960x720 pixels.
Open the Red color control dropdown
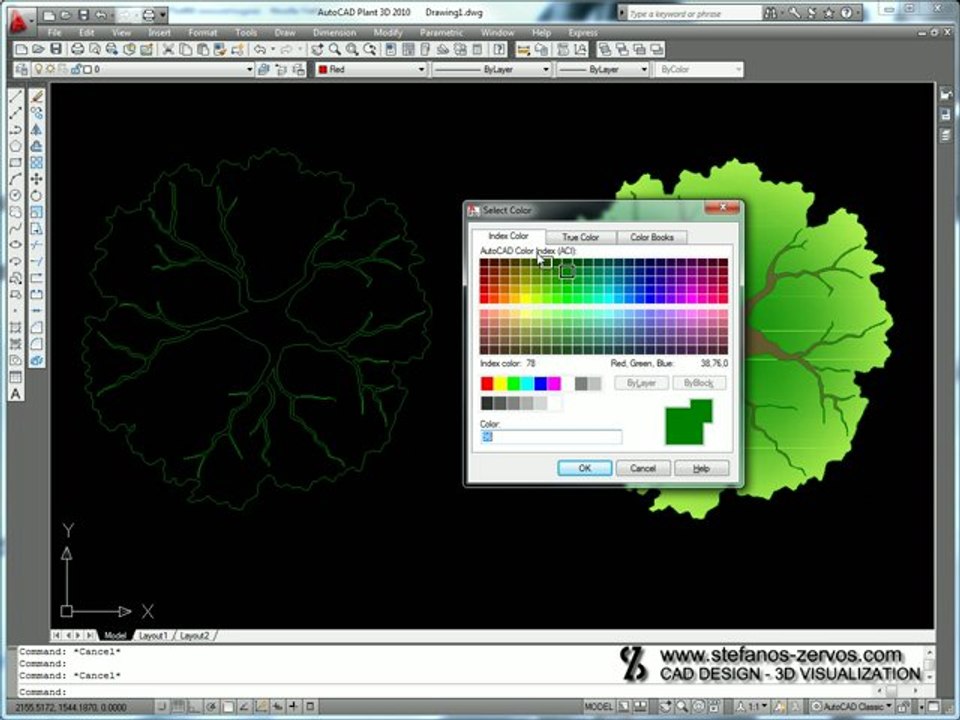pos(371,69)
